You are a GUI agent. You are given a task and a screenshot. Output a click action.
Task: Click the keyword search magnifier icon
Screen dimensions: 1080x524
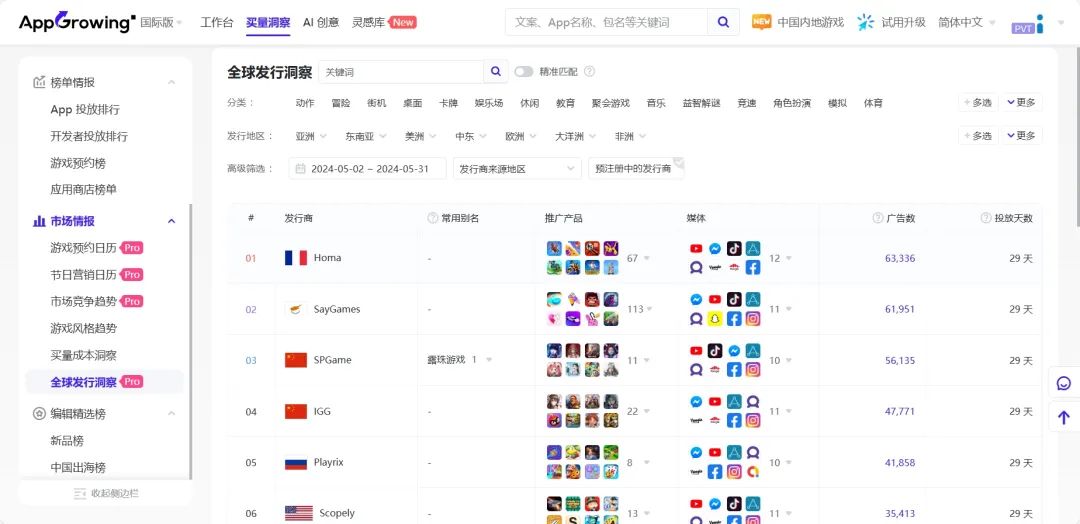(496, 72)
